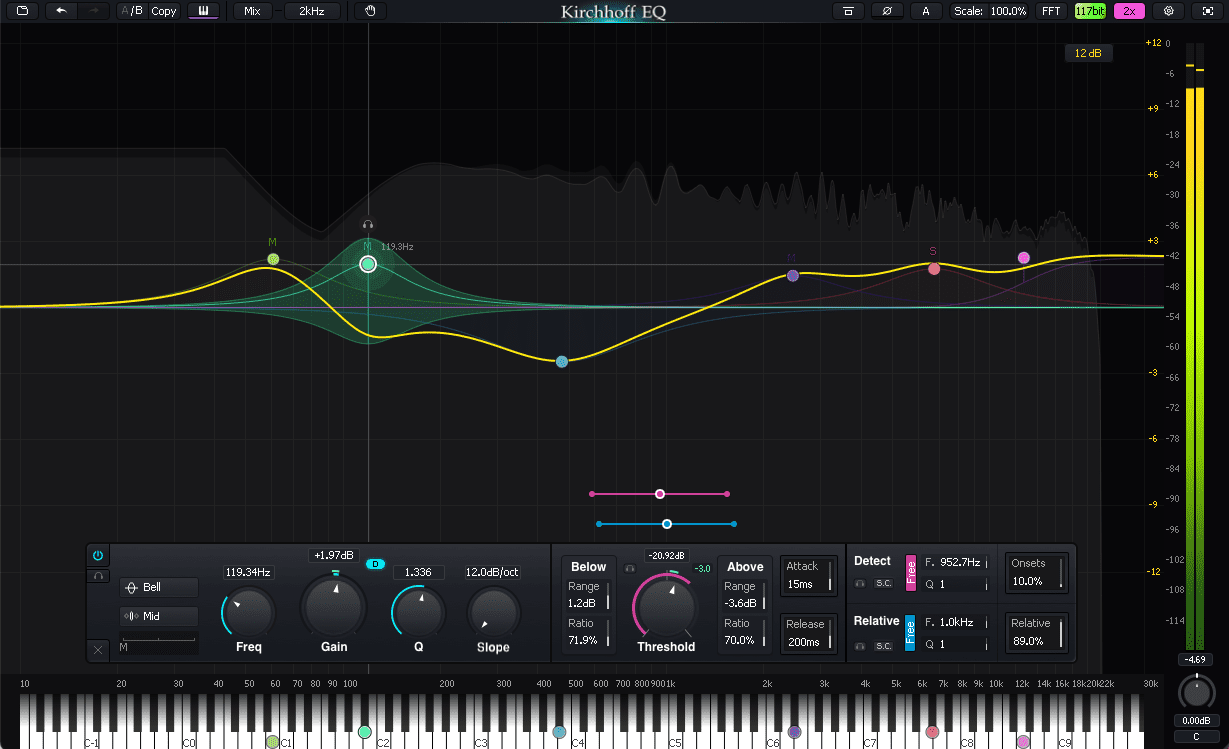The width and height of the screenshot is (1229, 749).
Task: Click the undo arrow icon
Action: point(63,11)
